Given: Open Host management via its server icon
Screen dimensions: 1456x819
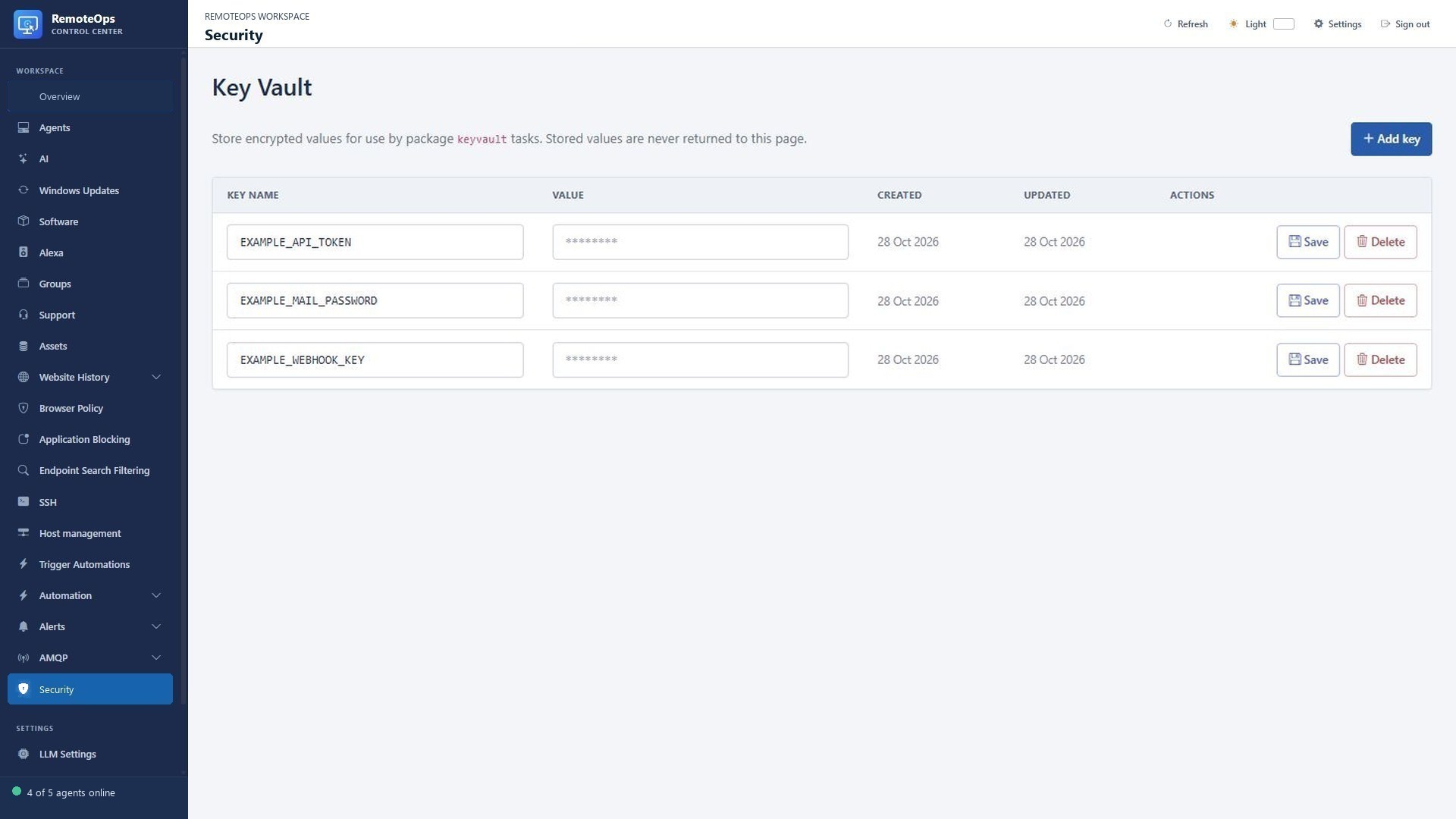Looking at the screenshot, I should [24, 533].
